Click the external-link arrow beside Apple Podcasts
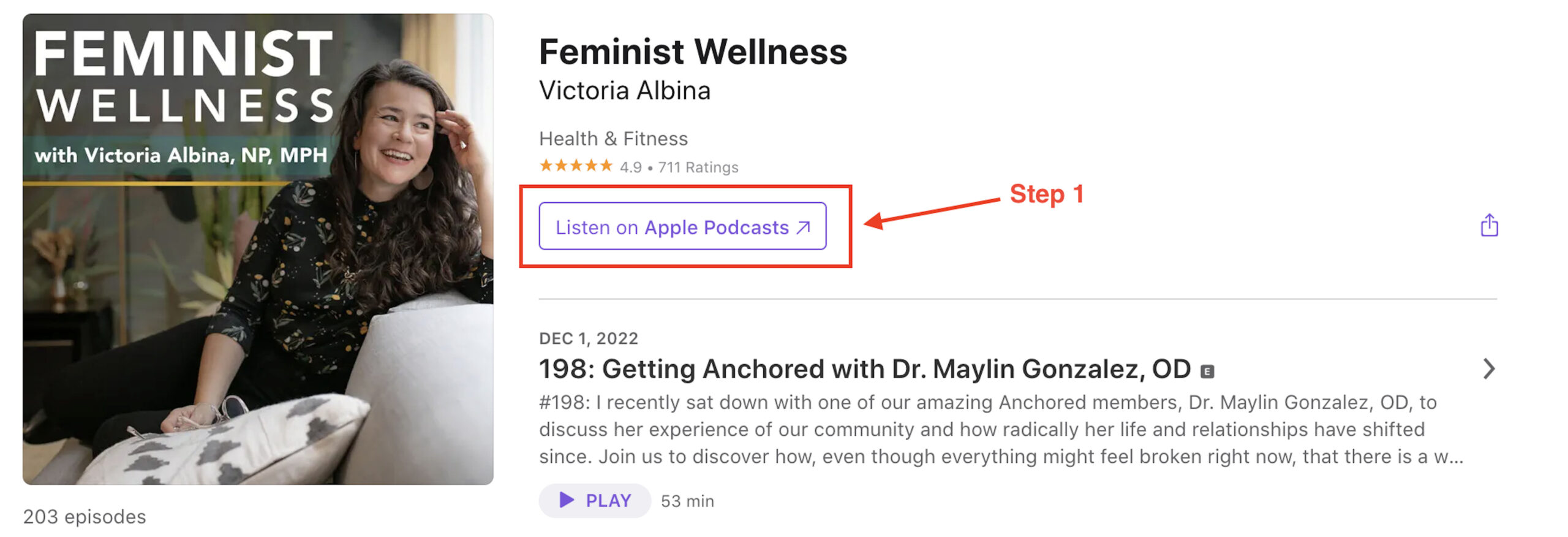 click(803, 228)
